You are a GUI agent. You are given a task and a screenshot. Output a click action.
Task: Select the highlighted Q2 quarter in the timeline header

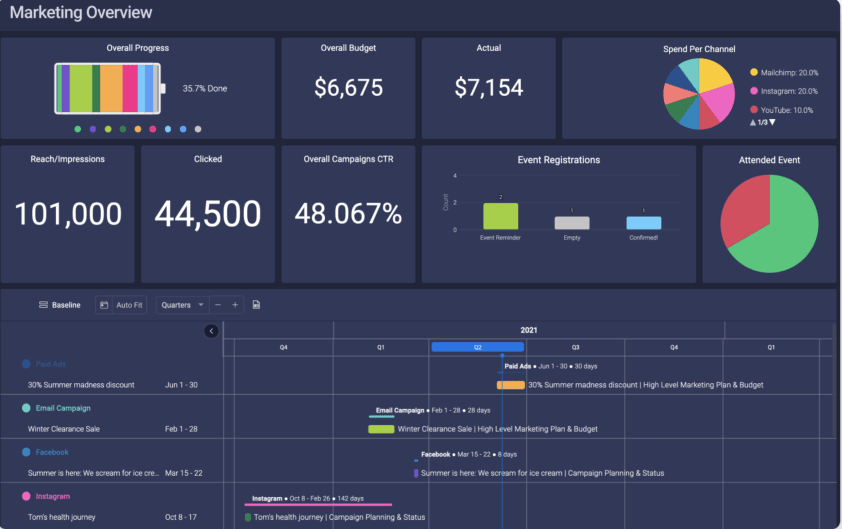(477, 347)
